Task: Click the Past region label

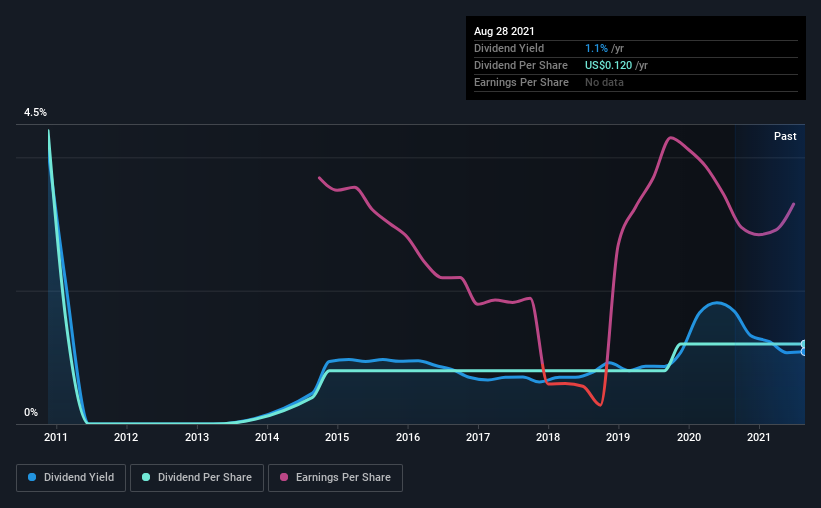Action: 785,136
